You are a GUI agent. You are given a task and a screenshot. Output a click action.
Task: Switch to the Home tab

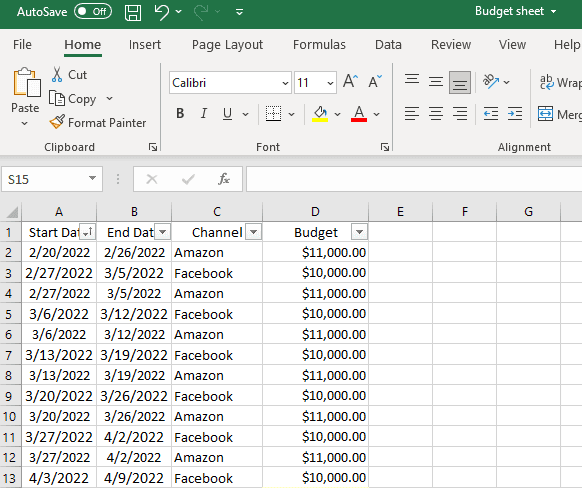pyautogui.click(x=82, y=45)
